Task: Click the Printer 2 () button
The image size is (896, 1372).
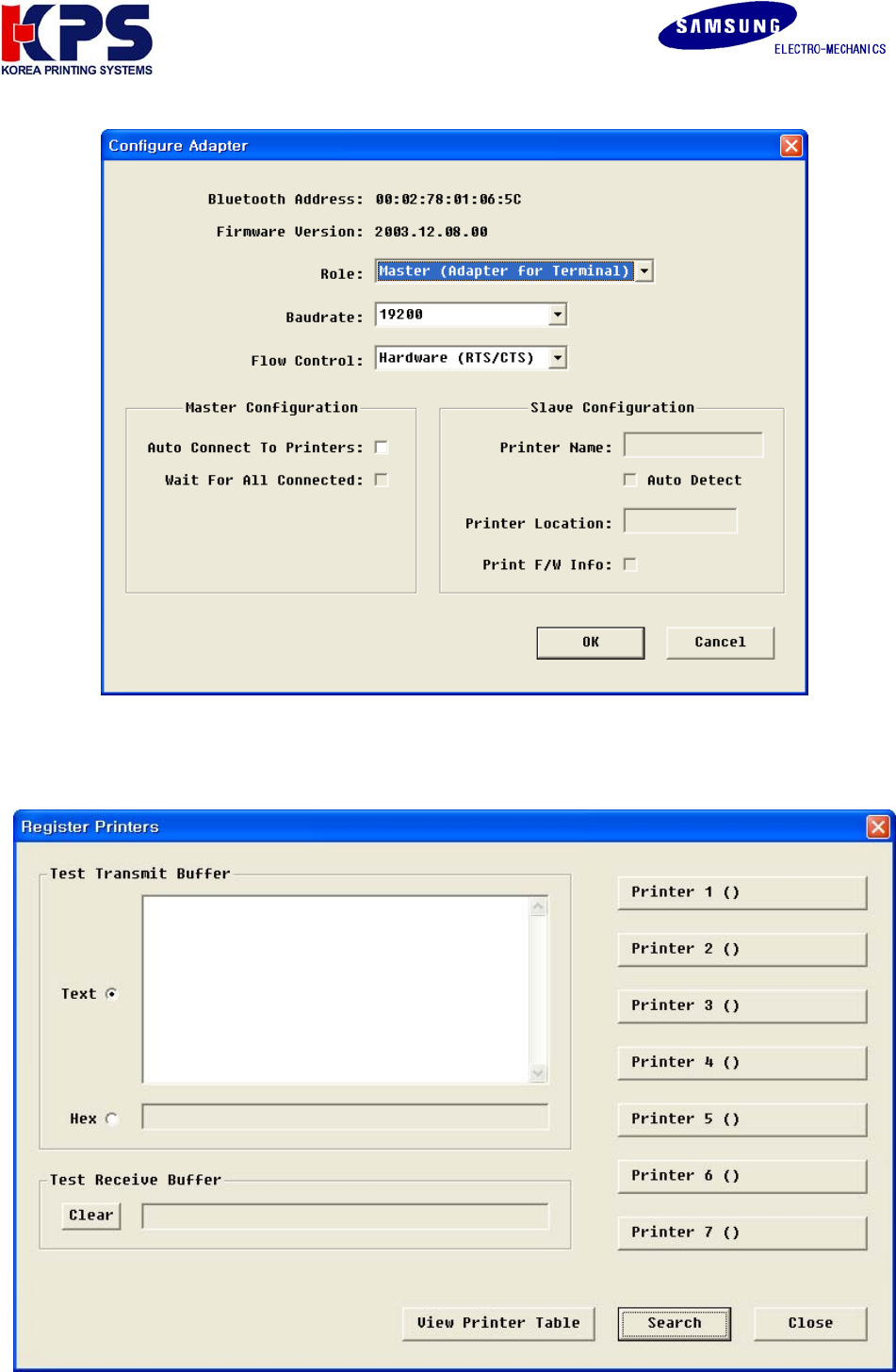Action: (x=741, y=949)
